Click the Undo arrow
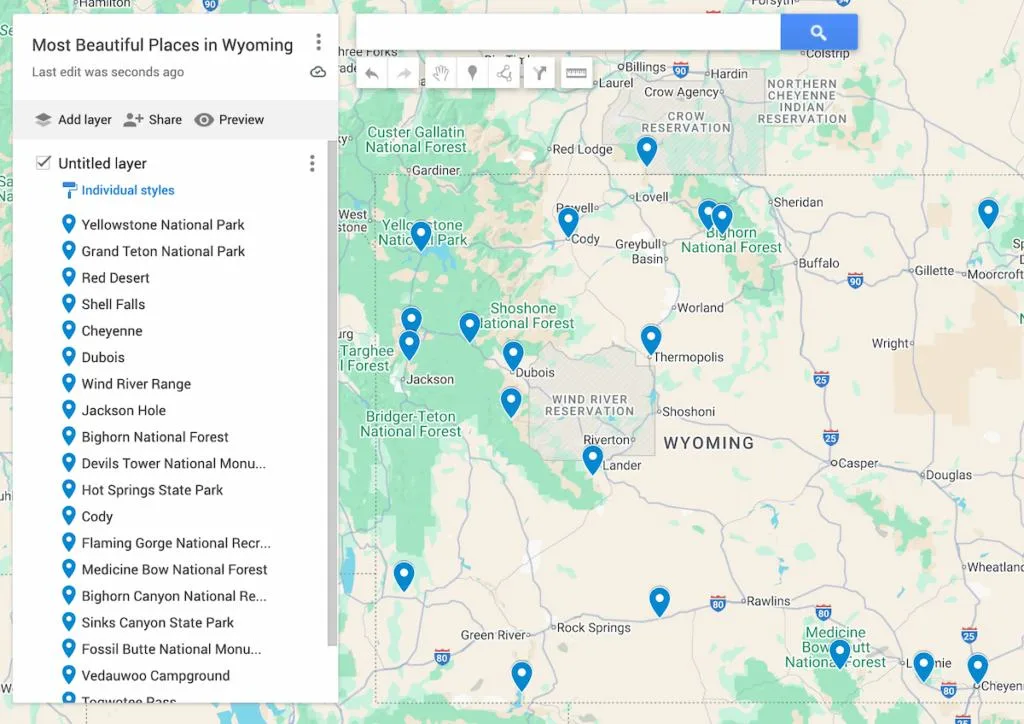This screenshot has width=1024, height=724. [x=372, y=73]
